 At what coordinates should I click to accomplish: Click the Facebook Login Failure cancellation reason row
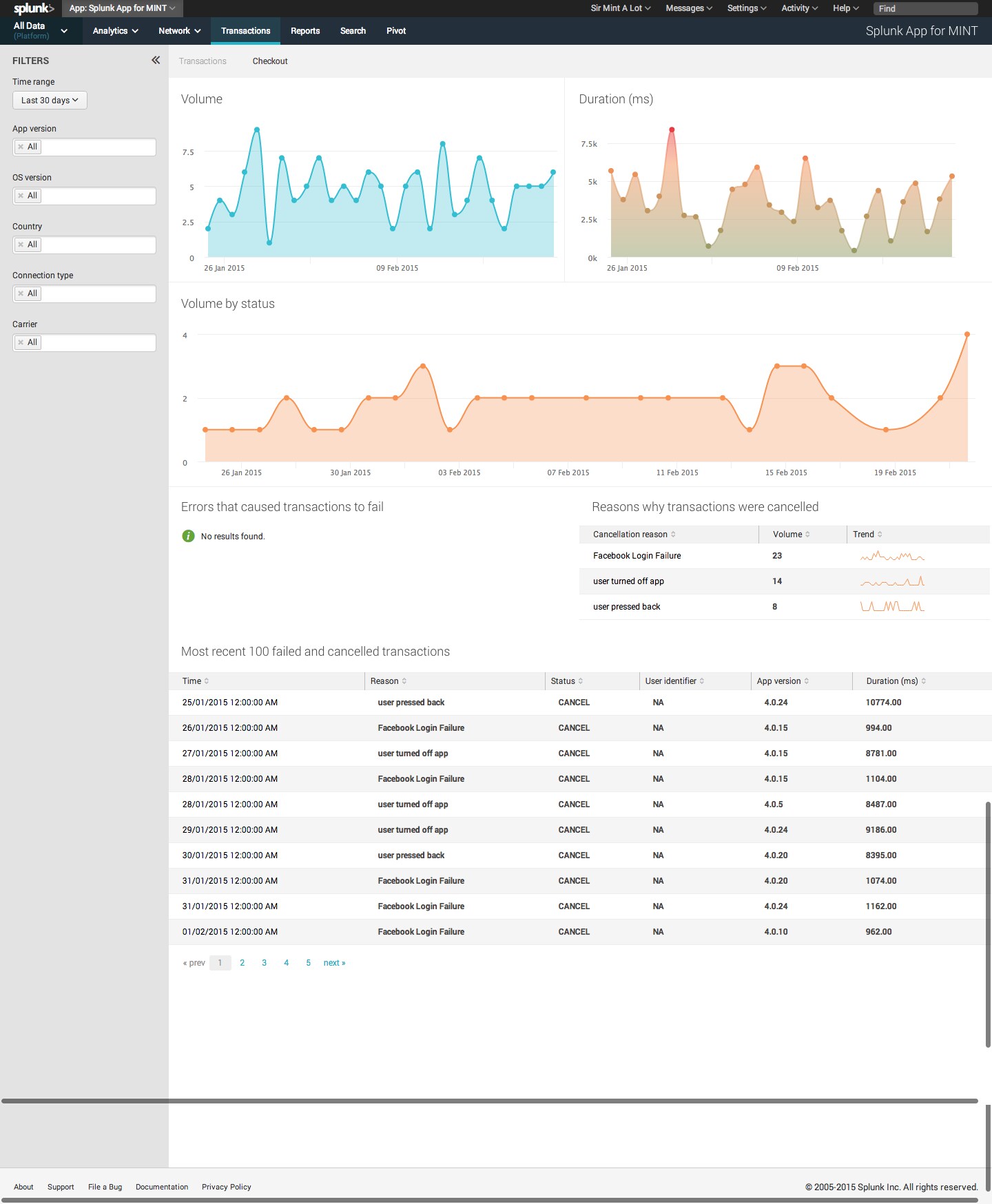785,556
